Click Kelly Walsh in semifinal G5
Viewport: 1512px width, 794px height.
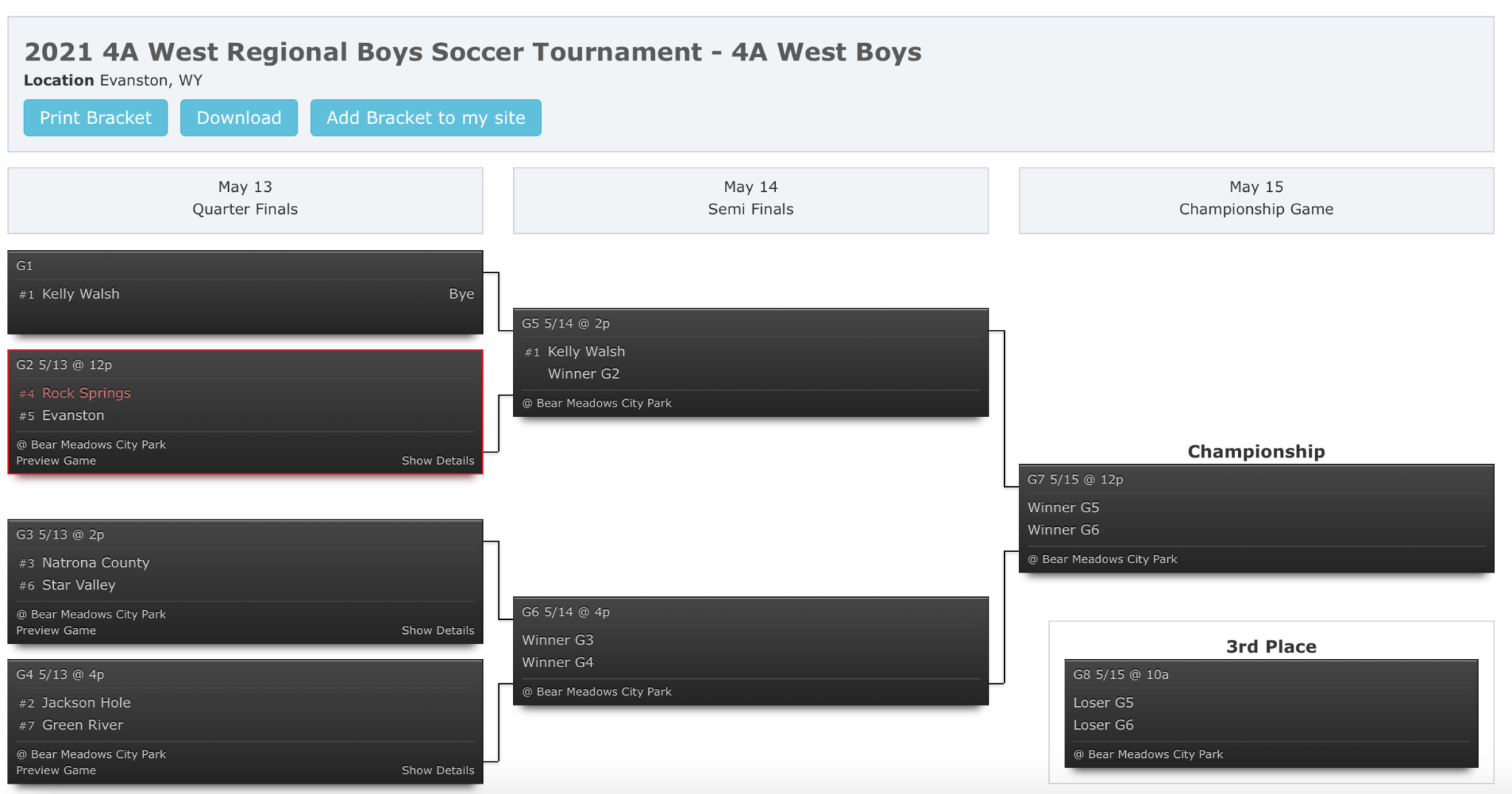coord(586,352)
